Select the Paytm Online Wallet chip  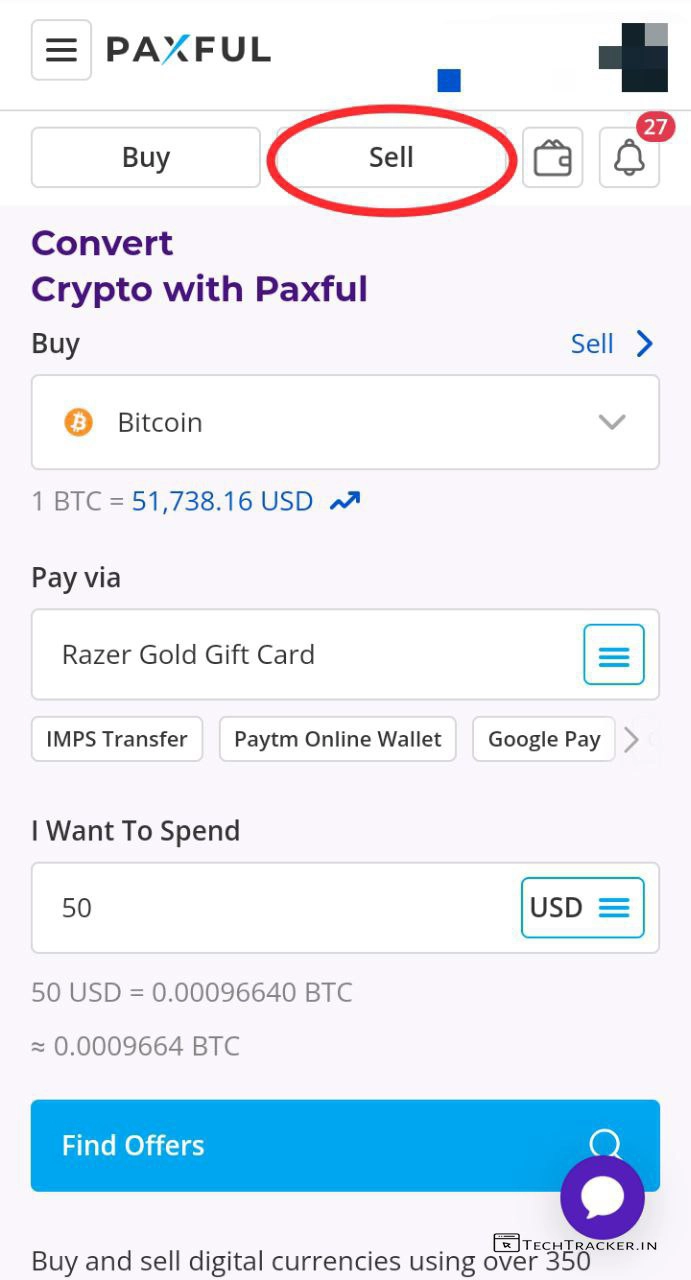(x=337, y=739)
